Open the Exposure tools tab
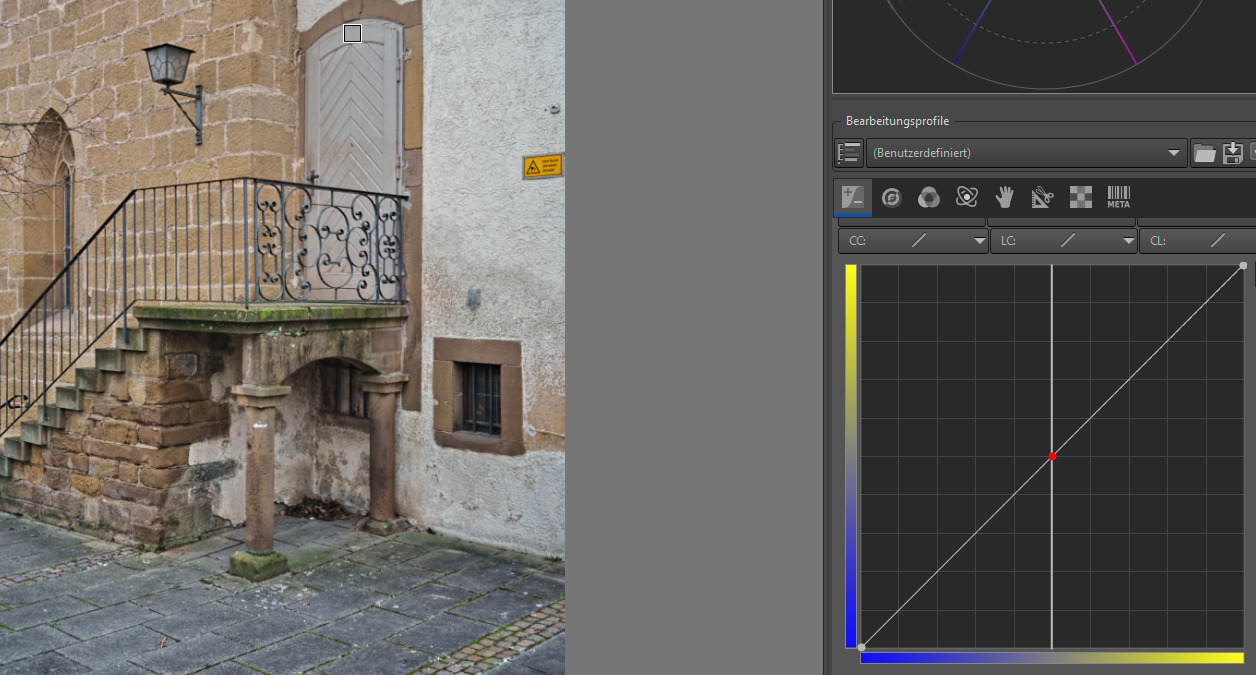Viewport: 1256px width, 675px height. pos(853,198)
